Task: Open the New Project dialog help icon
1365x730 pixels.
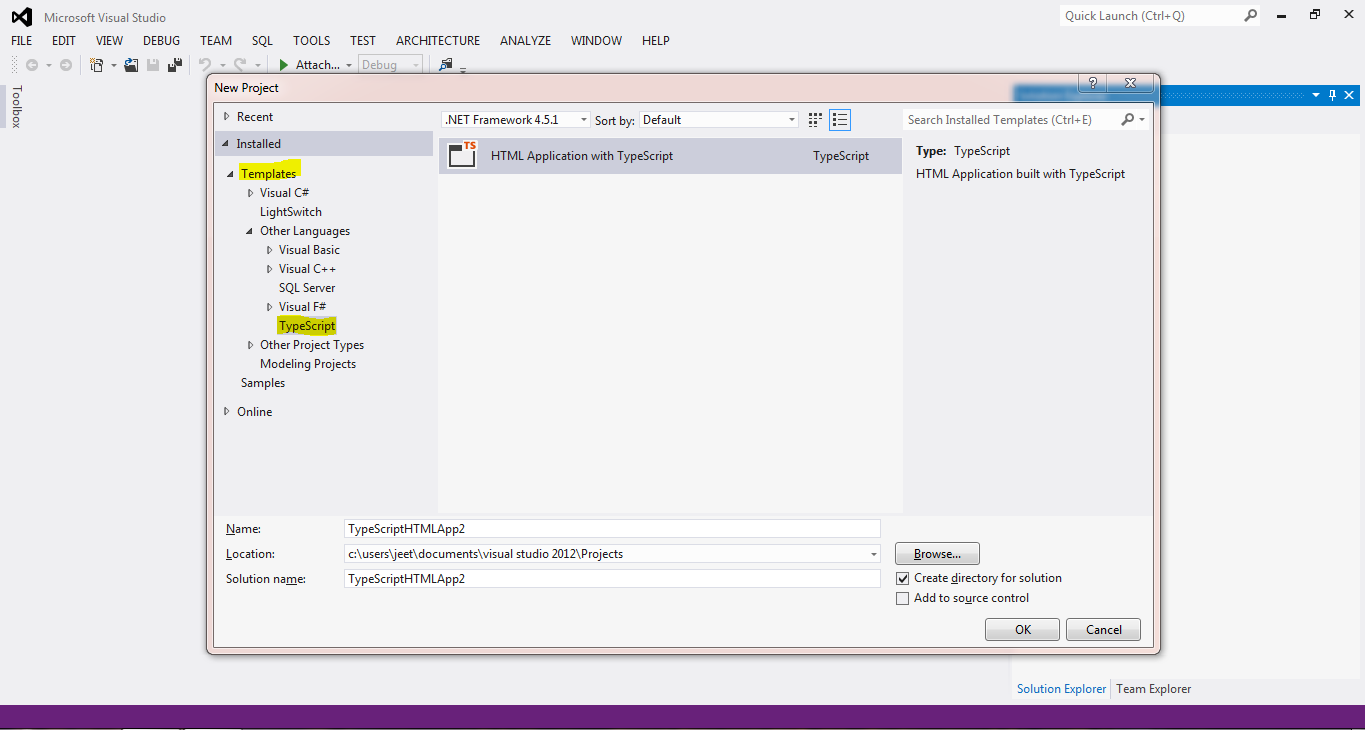Action: 1091,83
